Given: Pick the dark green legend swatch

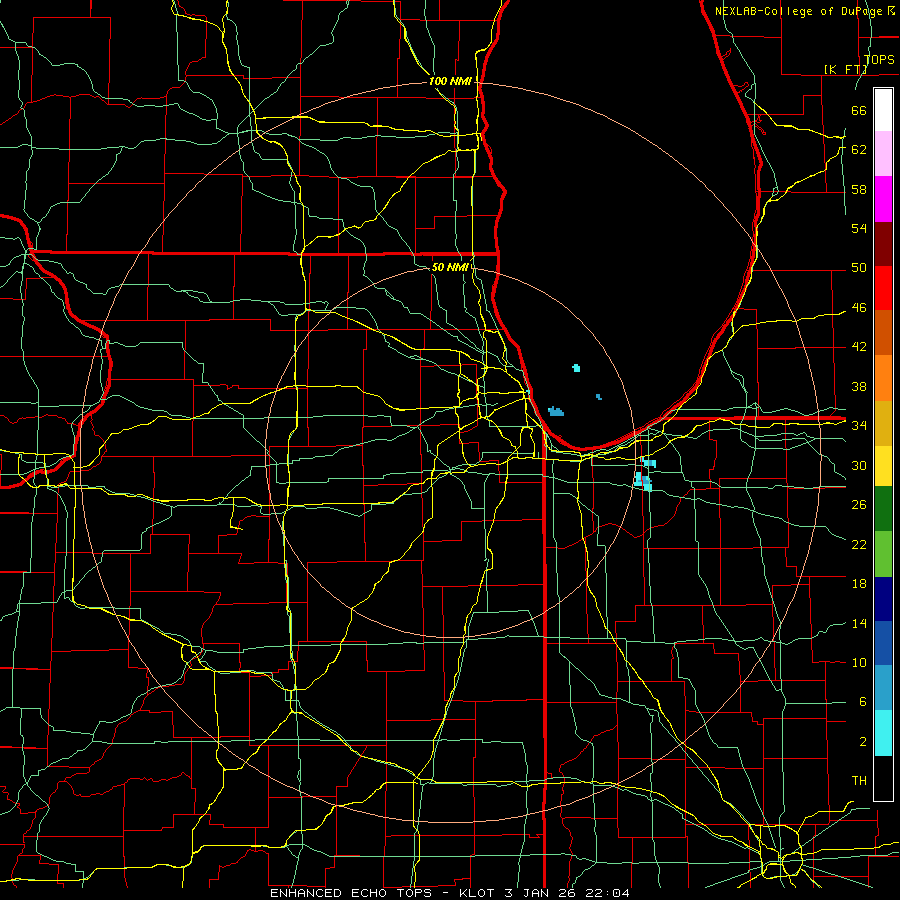Looking at the screenshot, I should pyautogui.click(x=883, y=509).
